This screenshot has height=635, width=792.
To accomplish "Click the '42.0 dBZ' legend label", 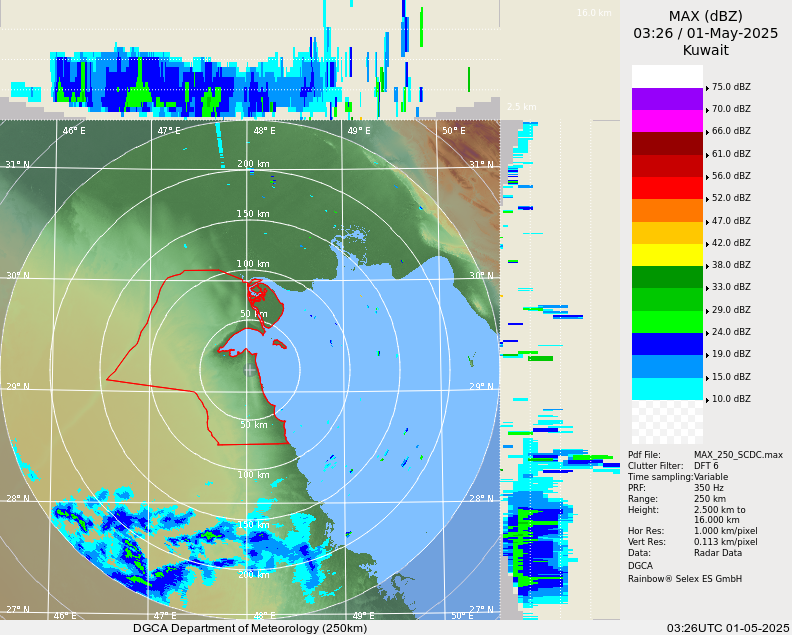I will tap(731, 242).
